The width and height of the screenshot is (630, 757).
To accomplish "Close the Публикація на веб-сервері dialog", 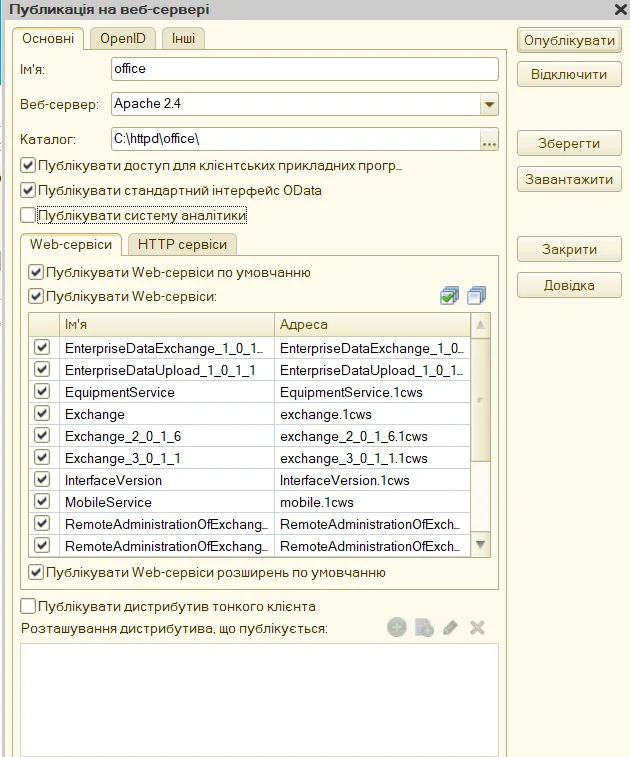I will [x=619, y=10].
